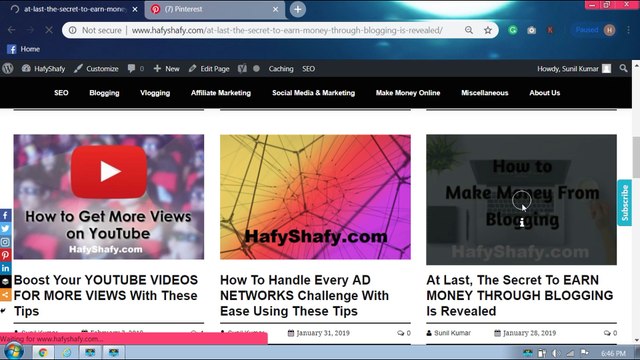The height and width of the screenshot is (360, 640).
Task: Open How To Handle Every AD NETWORKS title
Action: click(x=304, y=296)
